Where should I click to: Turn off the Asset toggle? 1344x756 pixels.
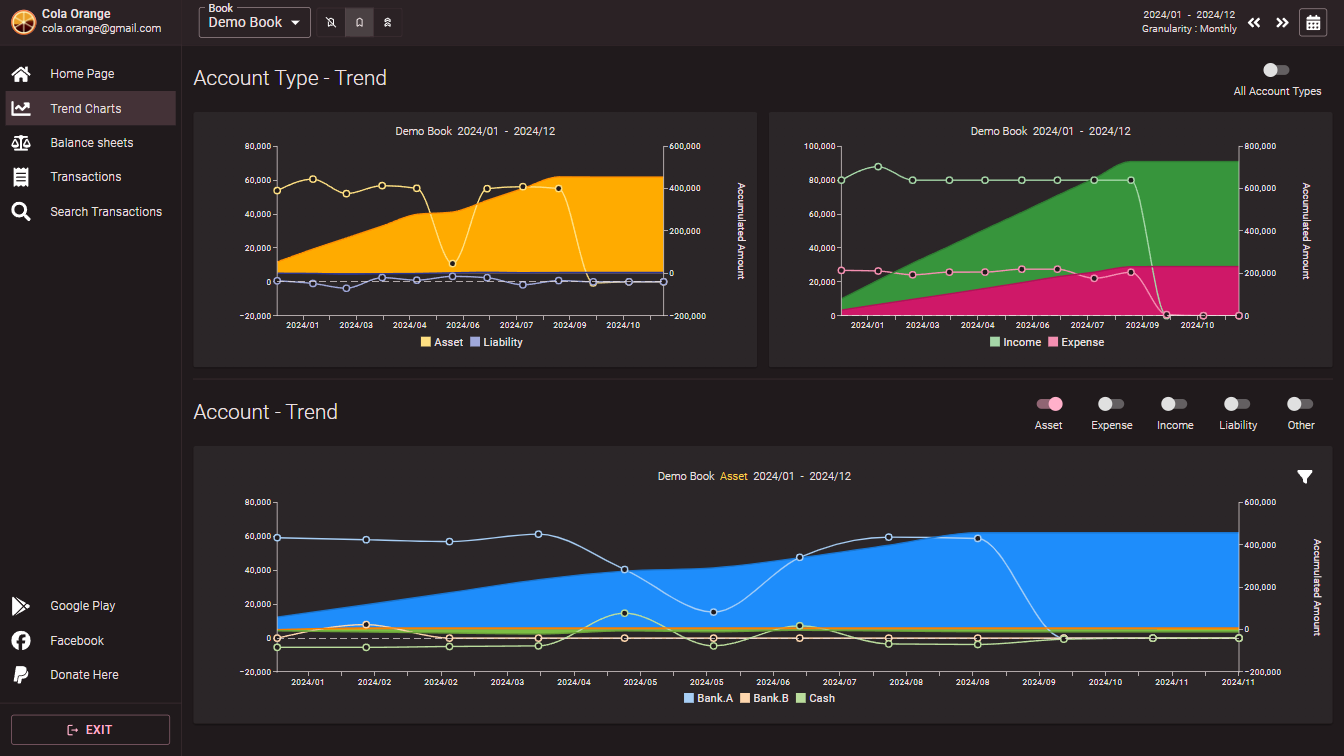1049,404
